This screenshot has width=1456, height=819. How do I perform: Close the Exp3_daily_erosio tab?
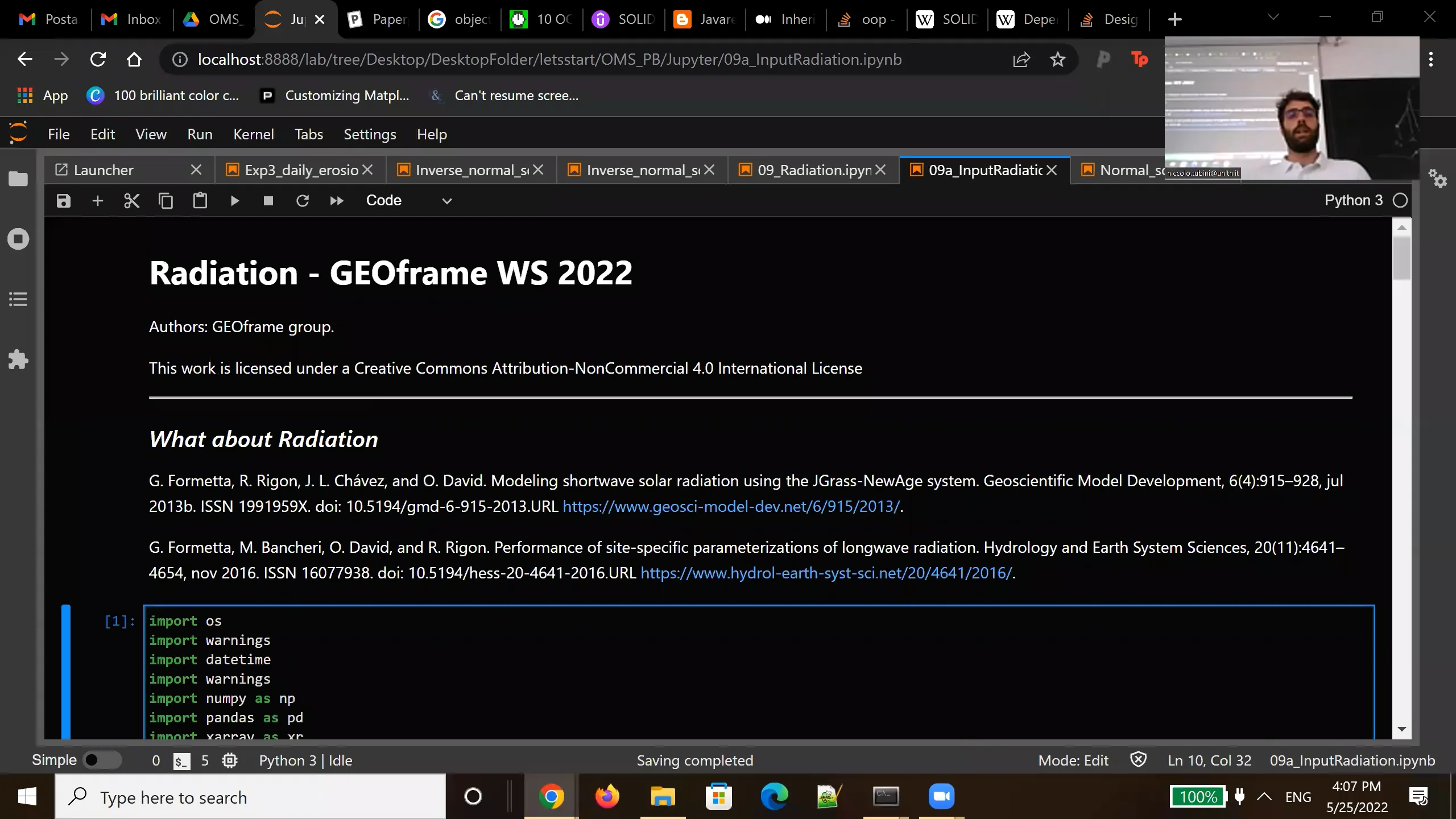(367, 170)
